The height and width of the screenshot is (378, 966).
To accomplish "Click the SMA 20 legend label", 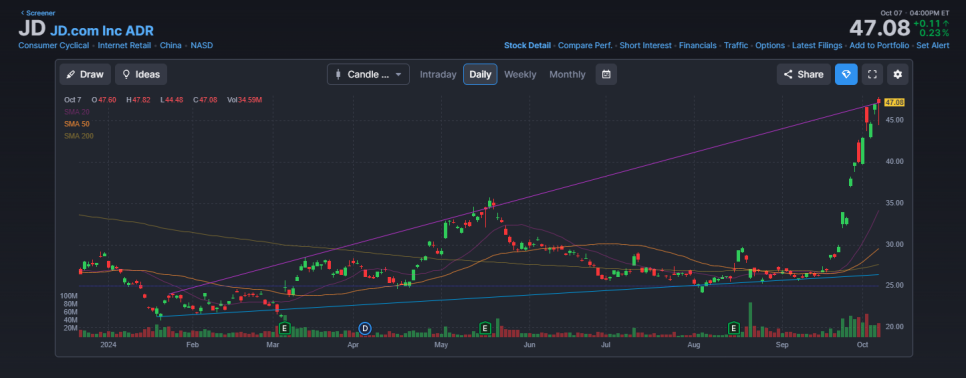I will coord(76,111).
